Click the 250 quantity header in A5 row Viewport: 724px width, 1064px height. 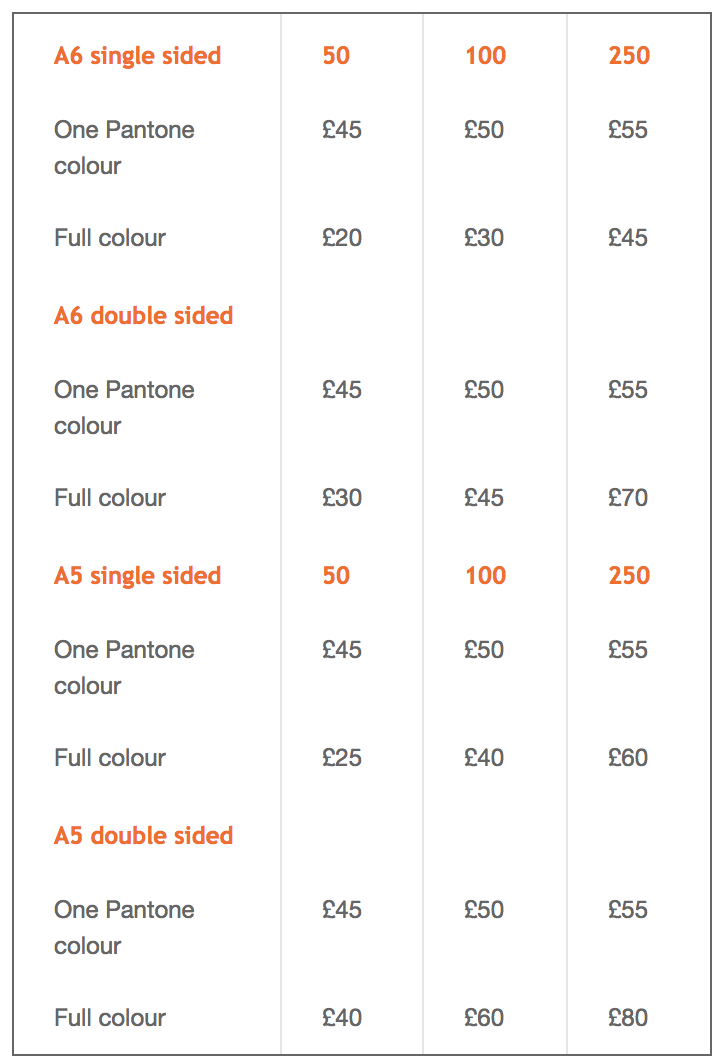coord(629,575)
